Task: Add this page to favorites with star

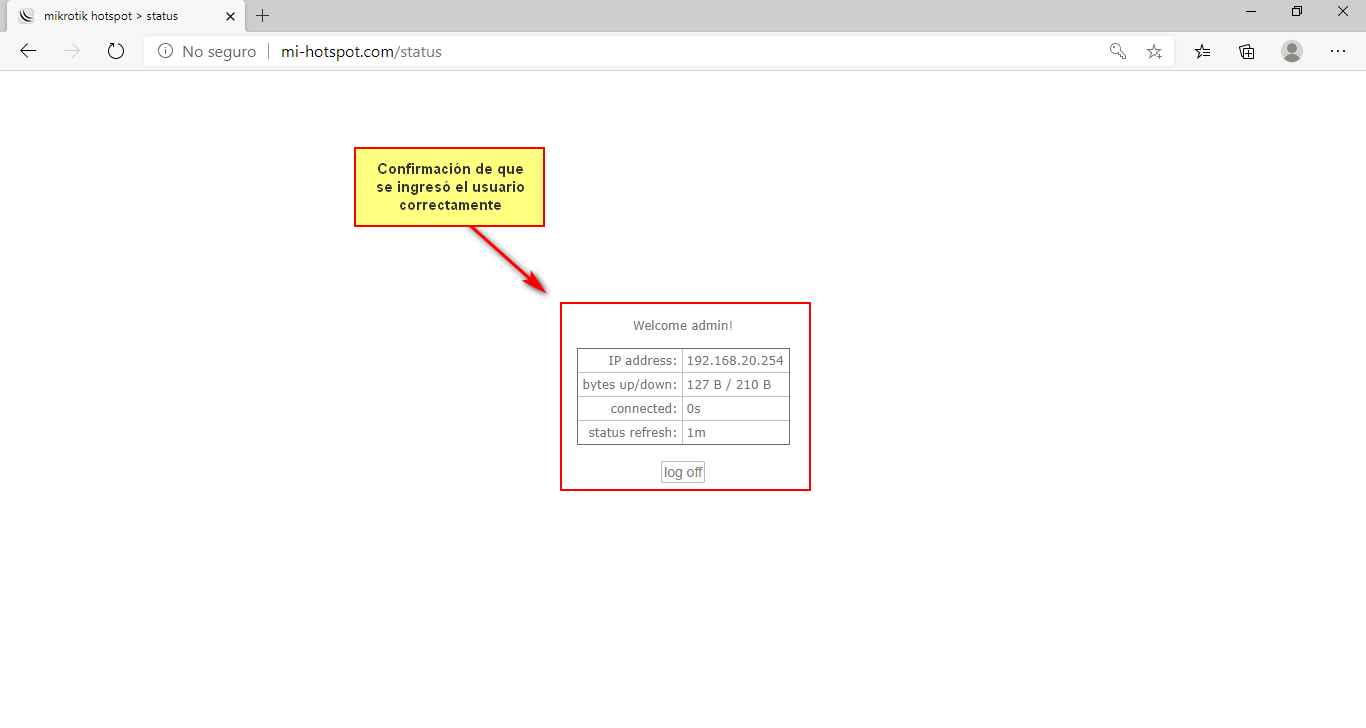Action: (1154, 51)
